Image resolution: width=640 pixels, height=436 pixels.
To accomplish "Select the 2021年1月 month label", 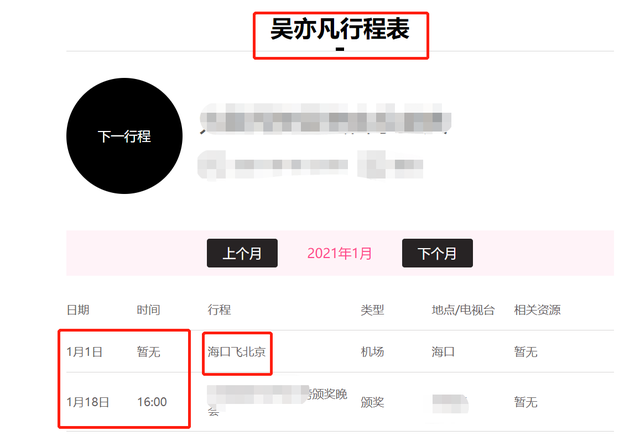I will (x=340, y=253).
